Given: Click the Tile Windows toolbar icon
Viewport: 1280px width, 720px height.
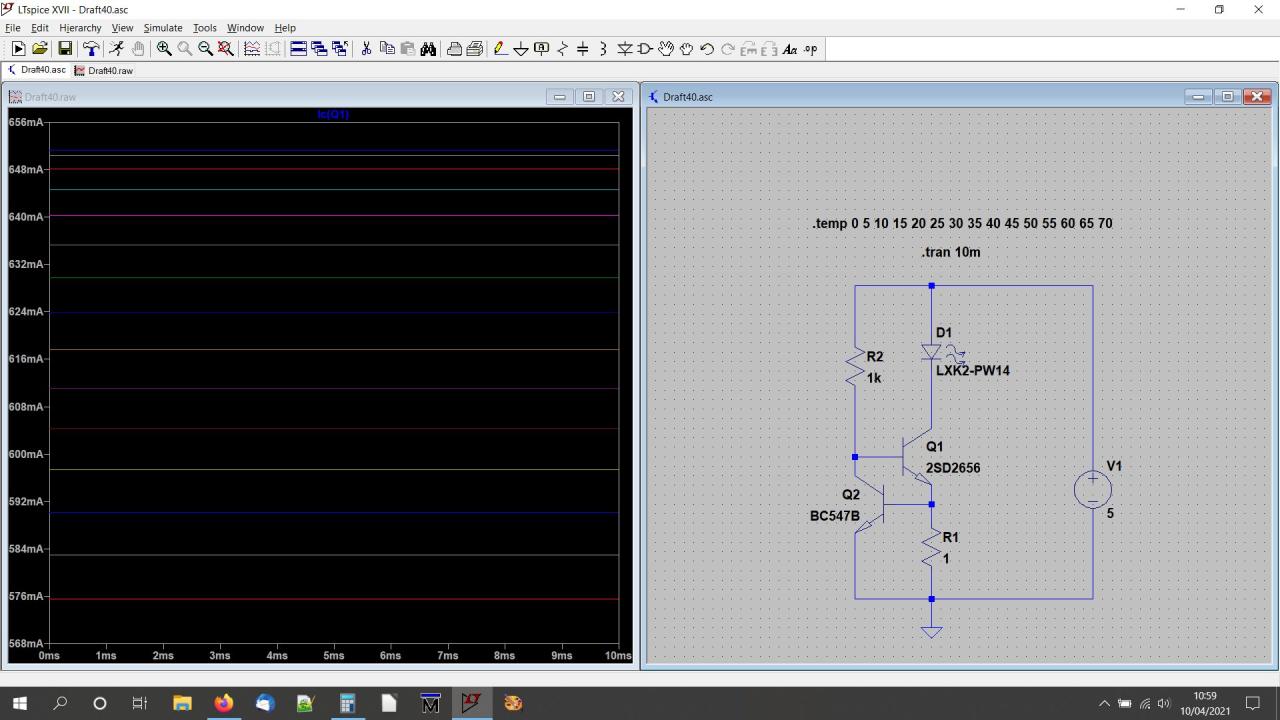Looking at the screenshot, I should pos(298,49).
